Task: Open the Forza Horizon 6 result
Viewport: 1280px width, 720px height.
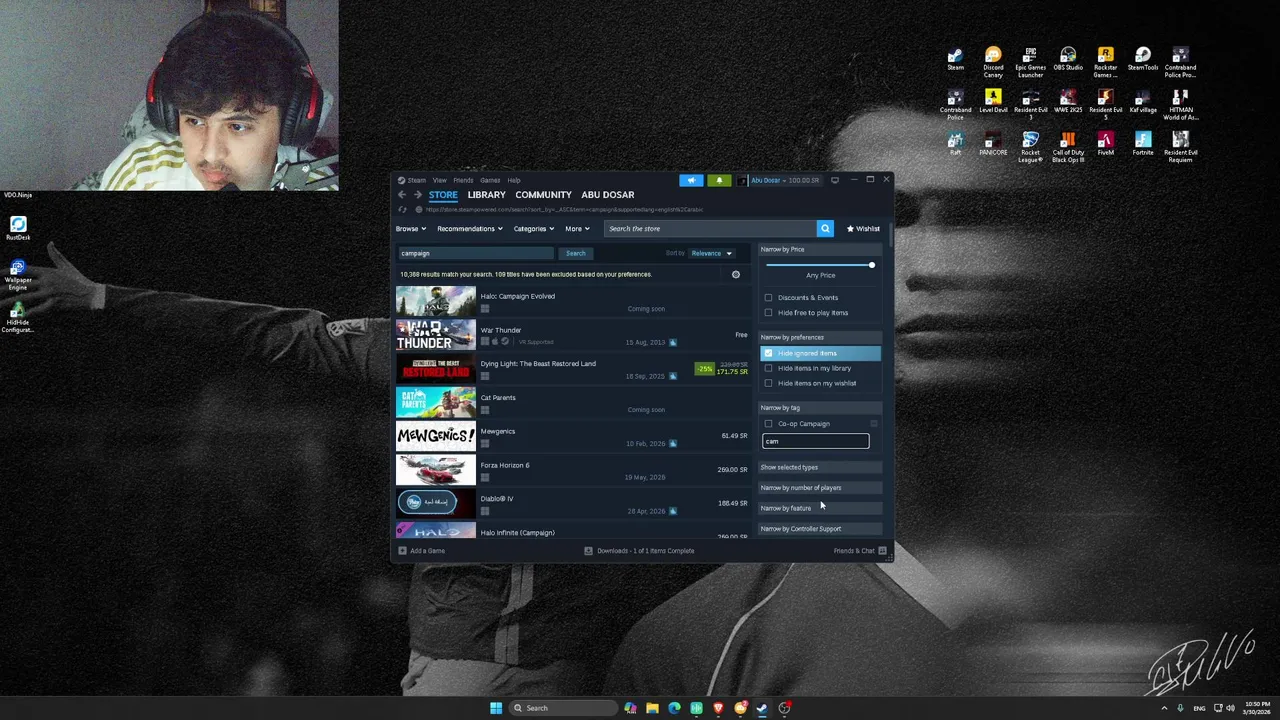Action: 572,470
